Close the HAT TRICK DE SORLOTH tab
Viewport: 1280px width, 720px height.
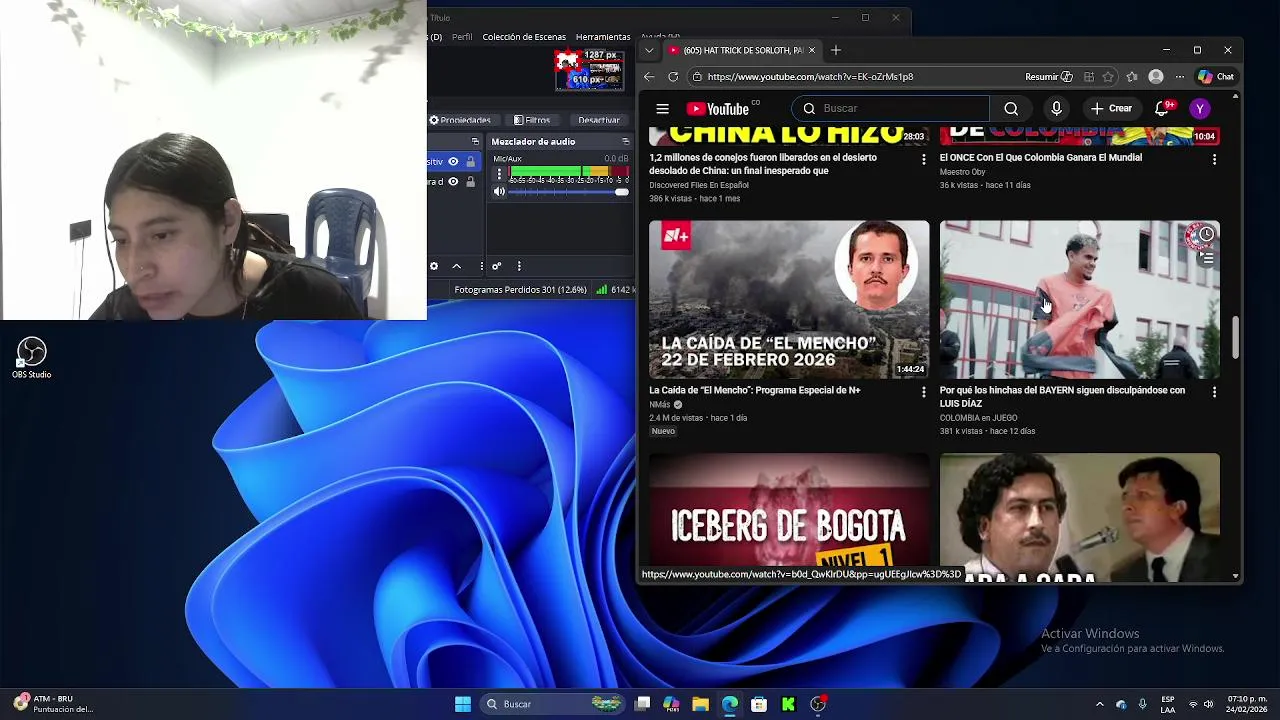(812, 50)
